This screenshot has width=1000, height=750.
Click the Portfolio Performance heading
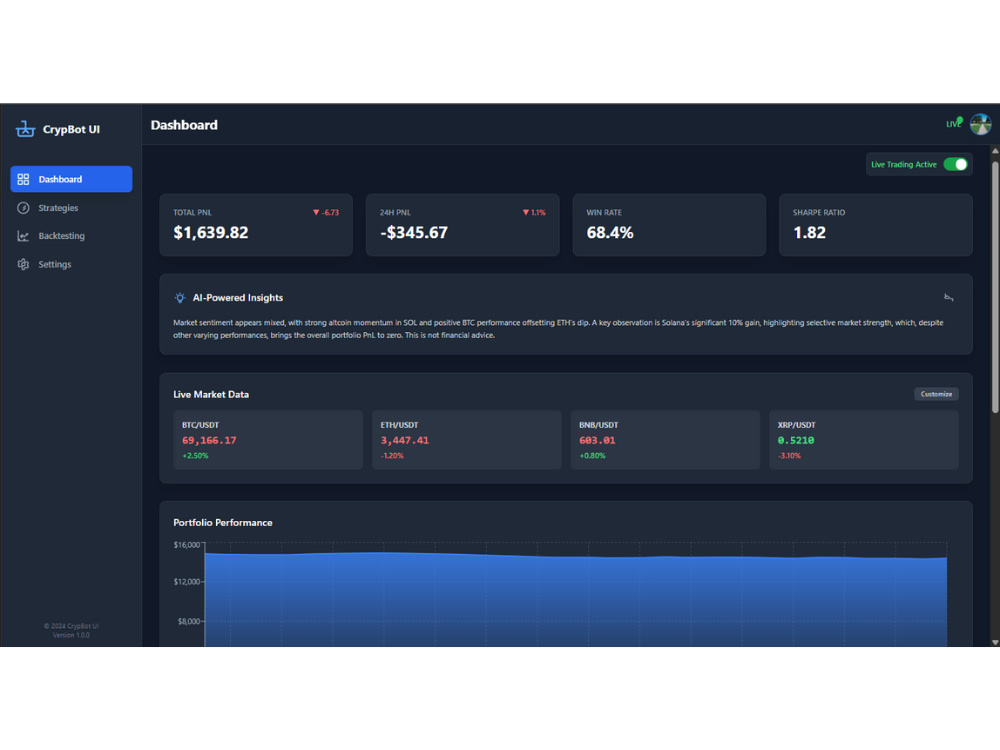pos(223,523)
